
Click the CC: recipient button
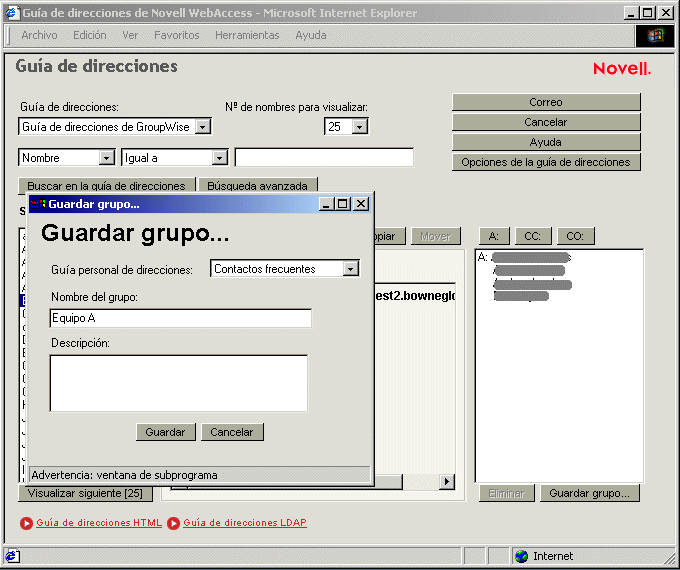pyautogui.click(x=533, y=236)
